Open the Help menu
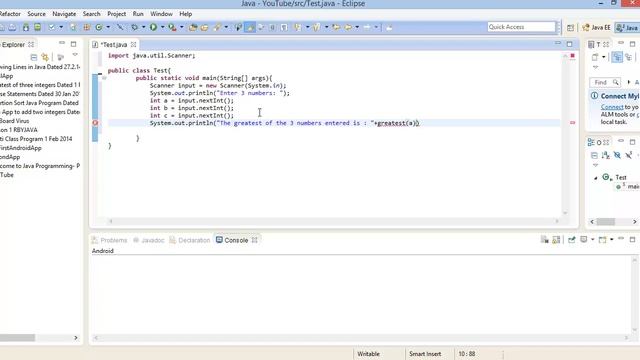Viewport: 640px width, 360px height. (x=185, y=14)
